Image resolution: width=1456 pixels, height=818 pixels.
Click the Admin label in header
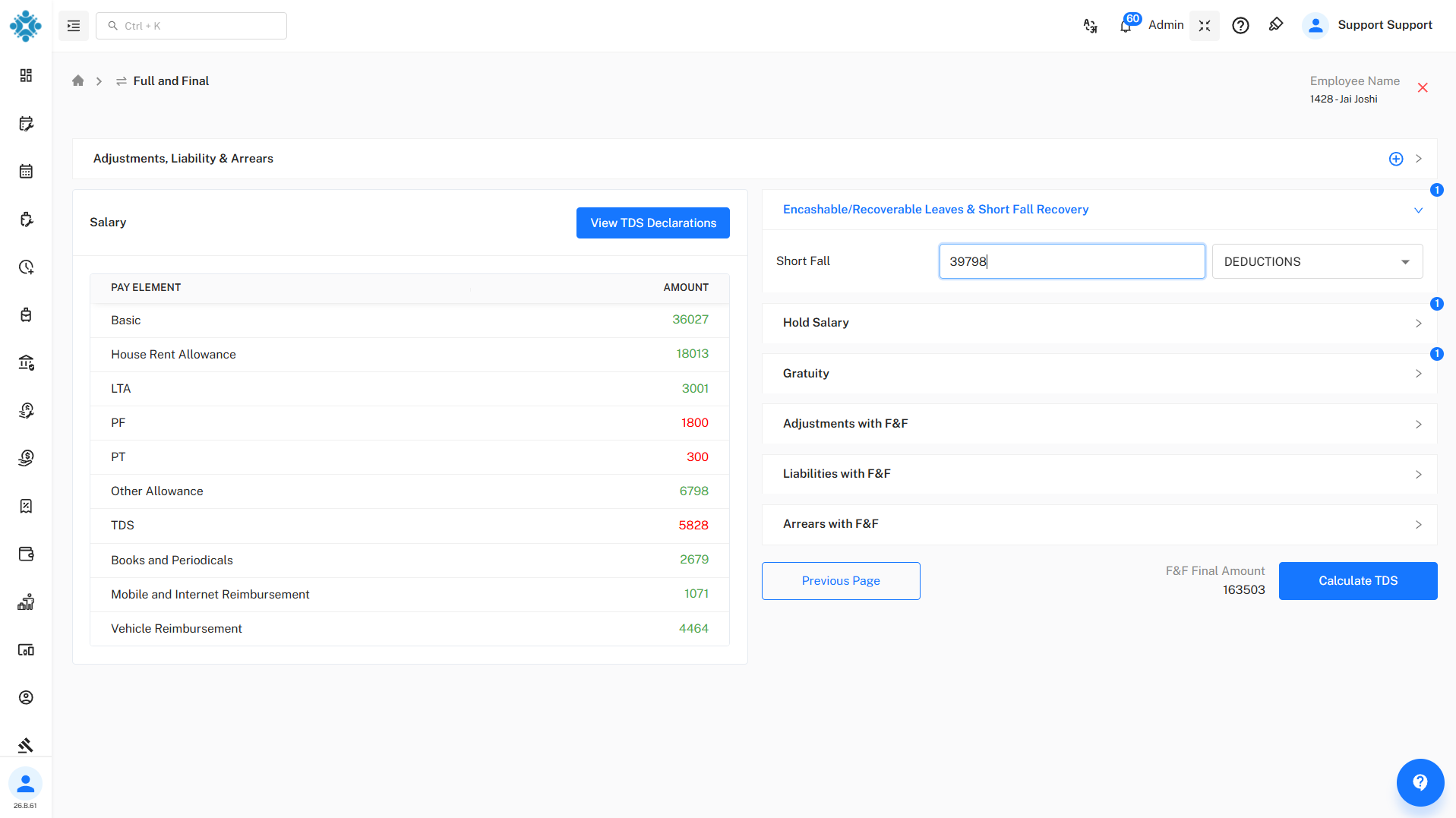(x=1166, y=25)
